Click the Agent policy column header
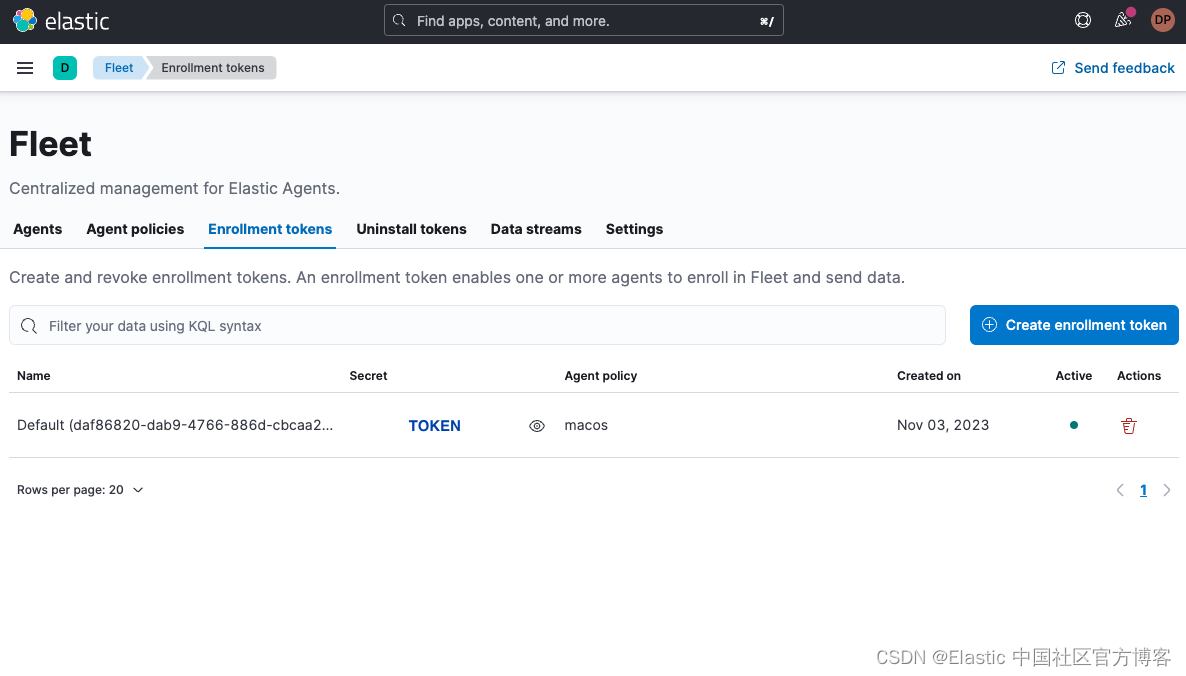The width and height of the screenshot is (1186, 676). pyautogui.click(x=601, y=376)
